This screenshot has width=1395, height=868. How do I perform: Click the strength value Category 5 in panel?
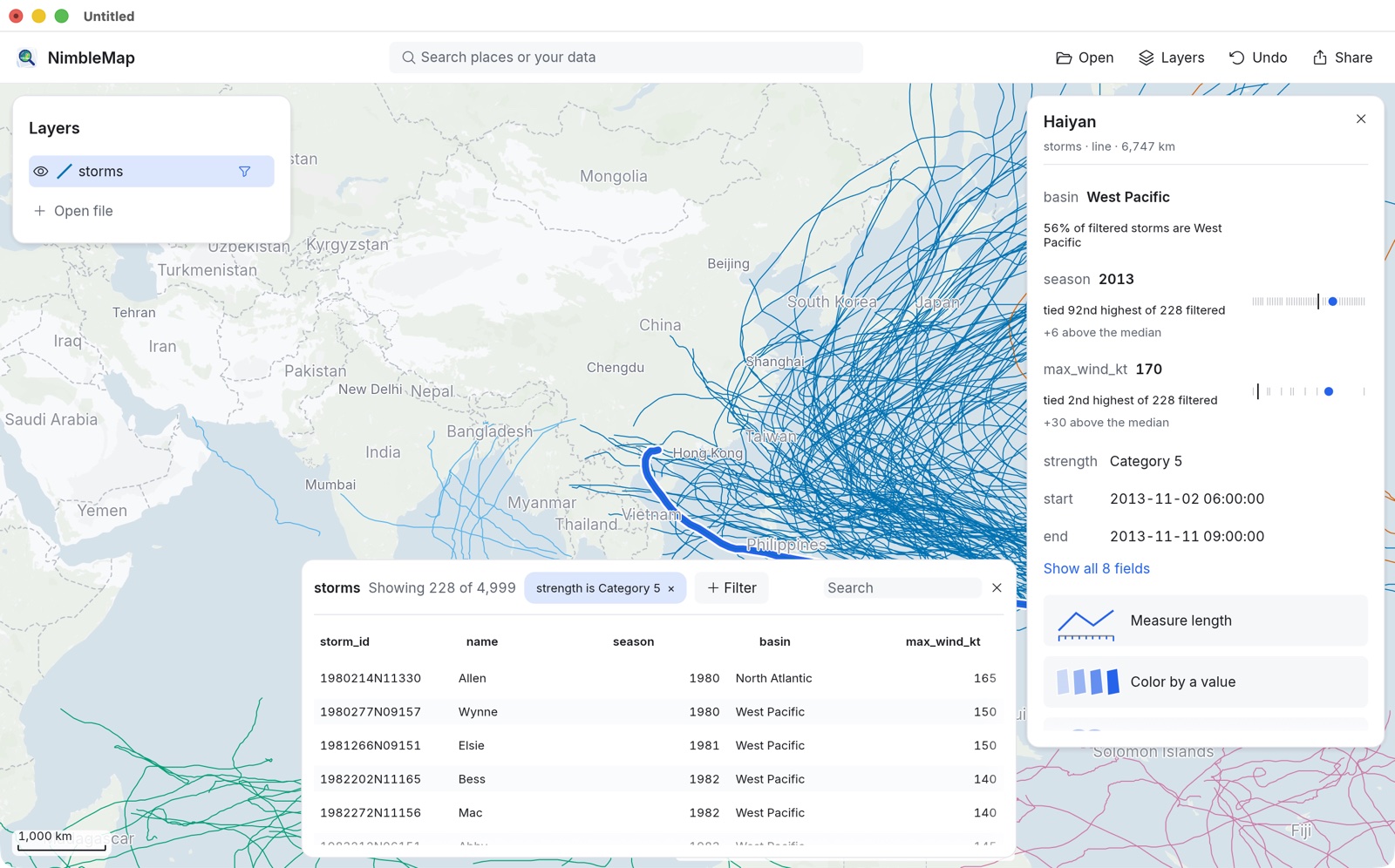1146,461
